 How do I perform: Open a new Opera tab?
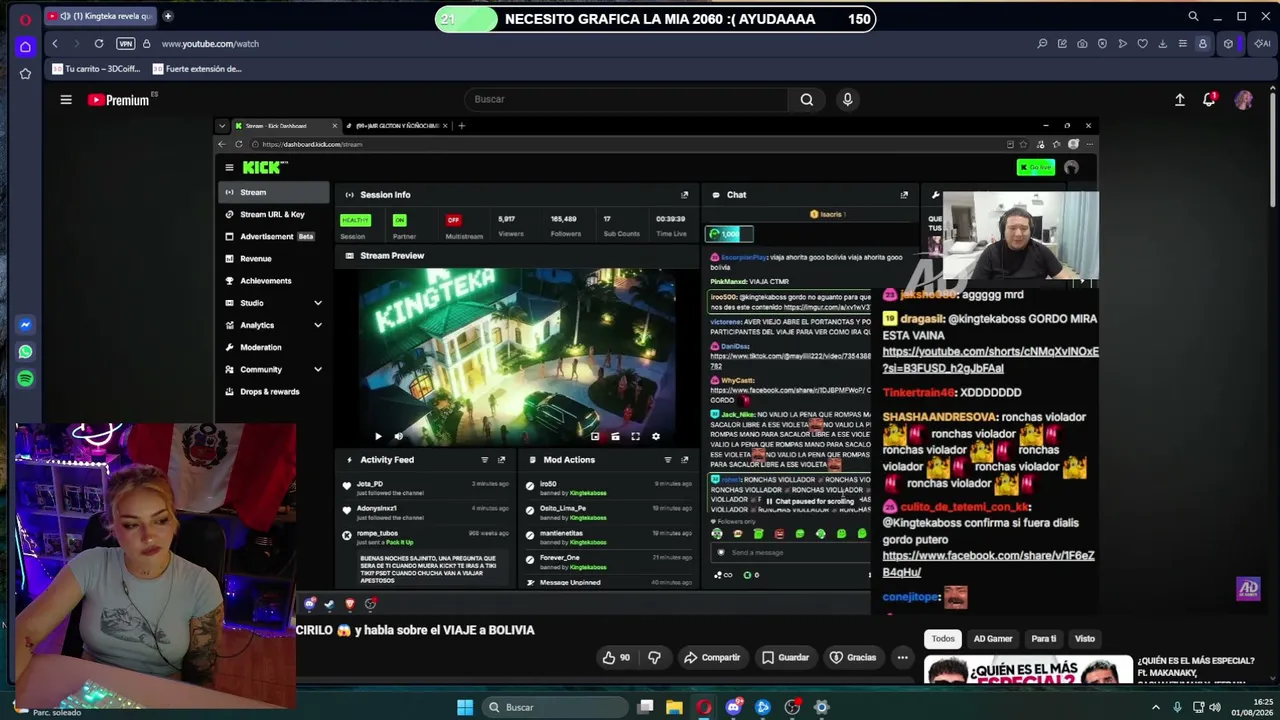[x=168, y=16]
